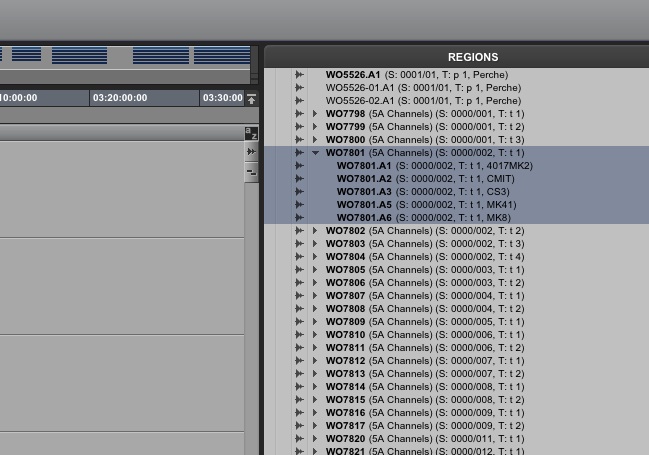Select the WO7803 region entry
Image resolution: width=649 pixels, height=455 pixels.
[424, 244]
